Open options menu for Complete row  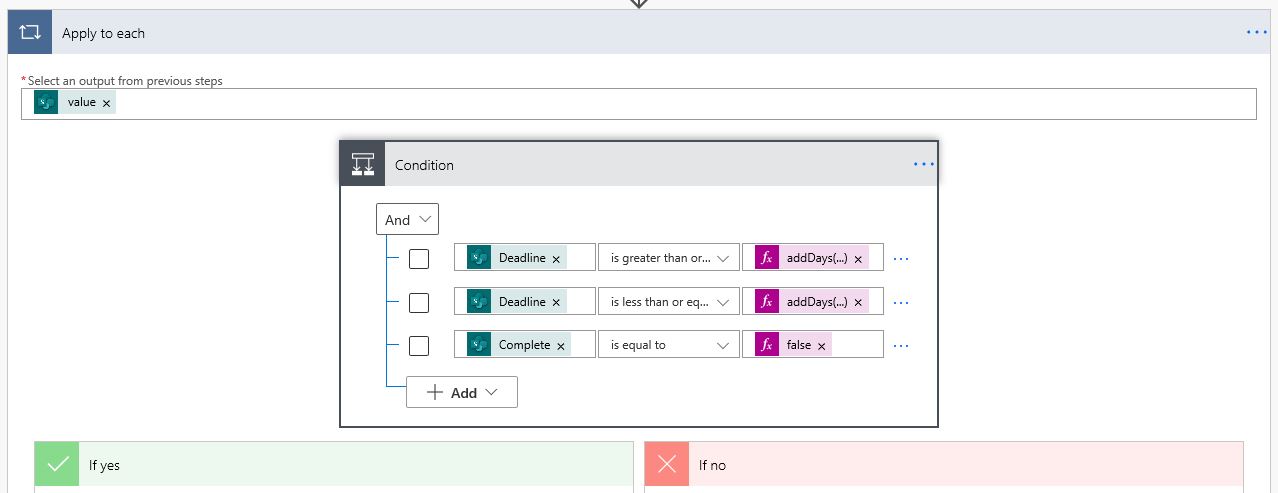[901, 345]
